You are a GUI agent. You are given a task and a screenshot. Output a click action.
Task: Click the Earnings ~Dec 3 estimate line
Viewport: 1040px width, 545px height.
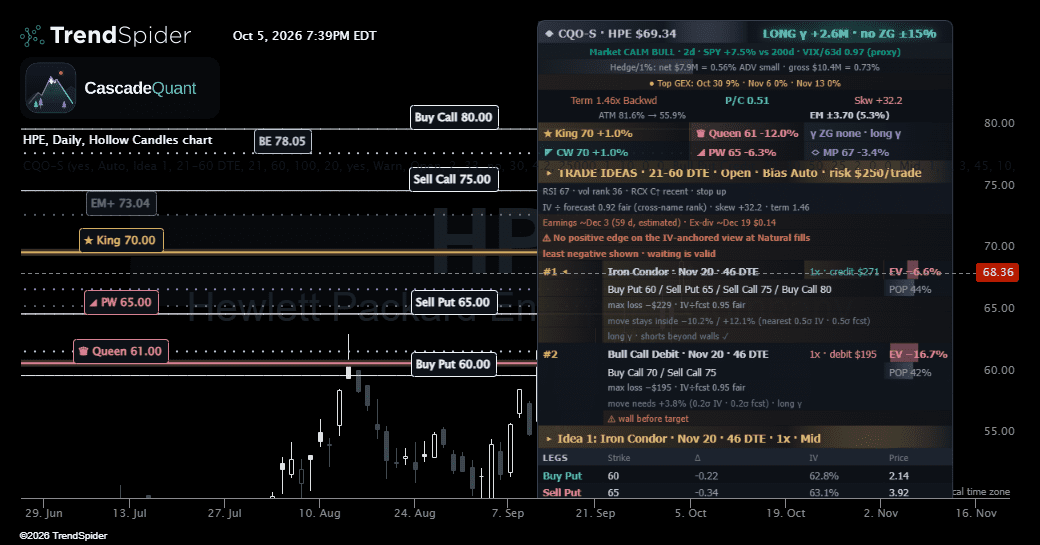659,223
